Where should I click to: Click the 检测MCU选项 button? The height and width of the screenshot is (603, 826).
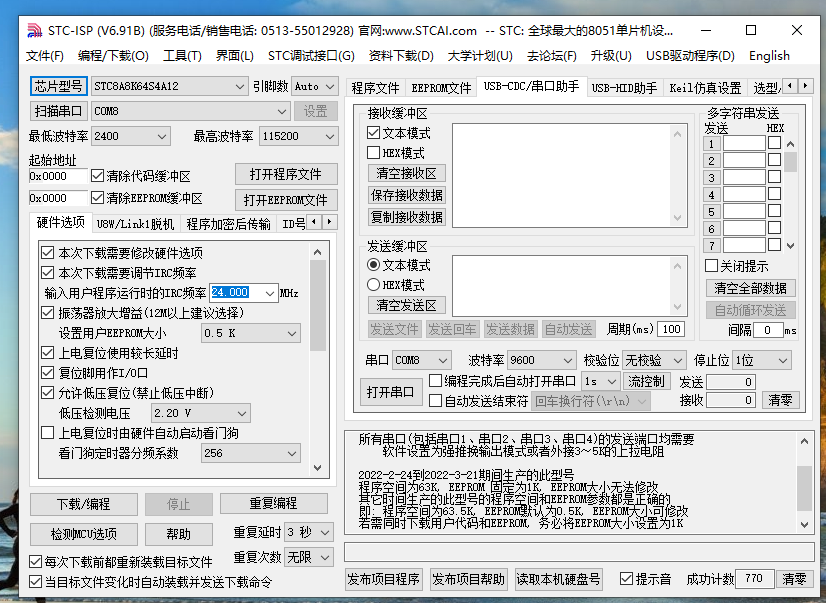pos(84,534)
